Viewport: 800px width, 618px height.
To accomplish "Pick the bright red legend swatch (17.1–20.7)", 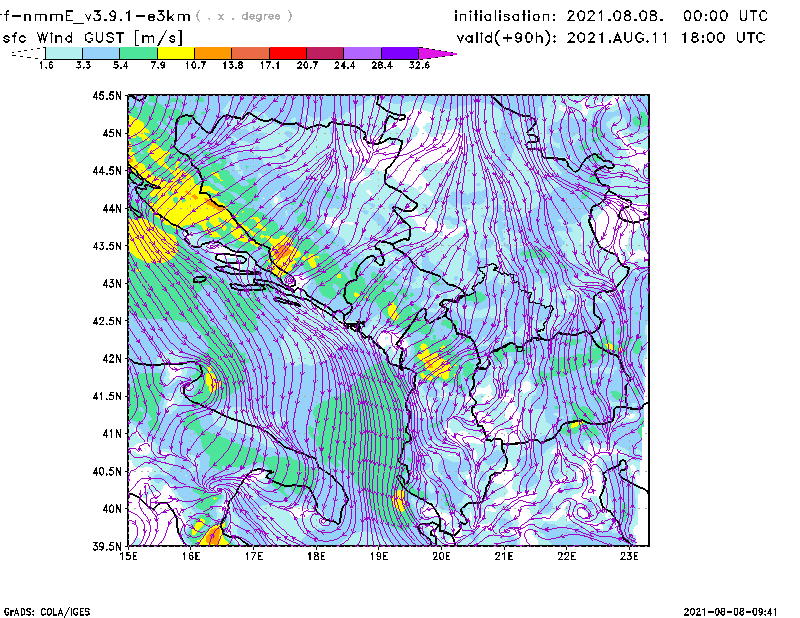I will click(288, 53).
